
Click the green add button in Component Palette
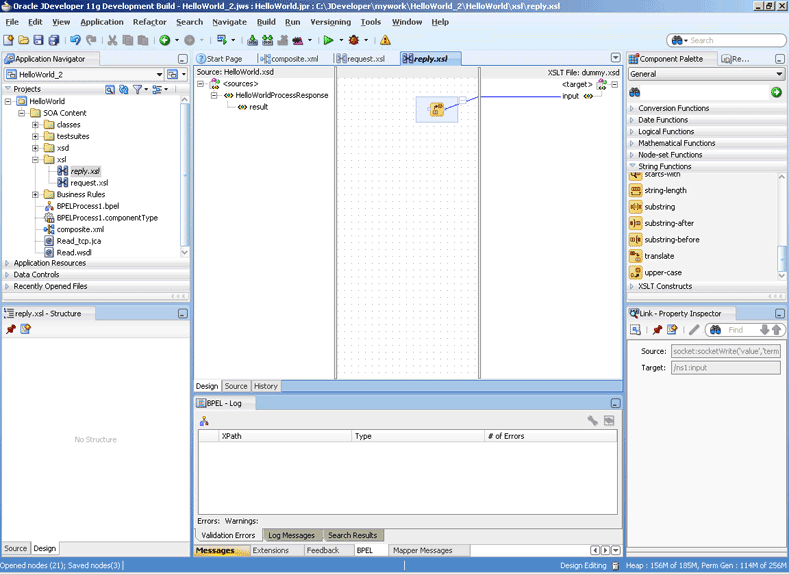(776, 92)
